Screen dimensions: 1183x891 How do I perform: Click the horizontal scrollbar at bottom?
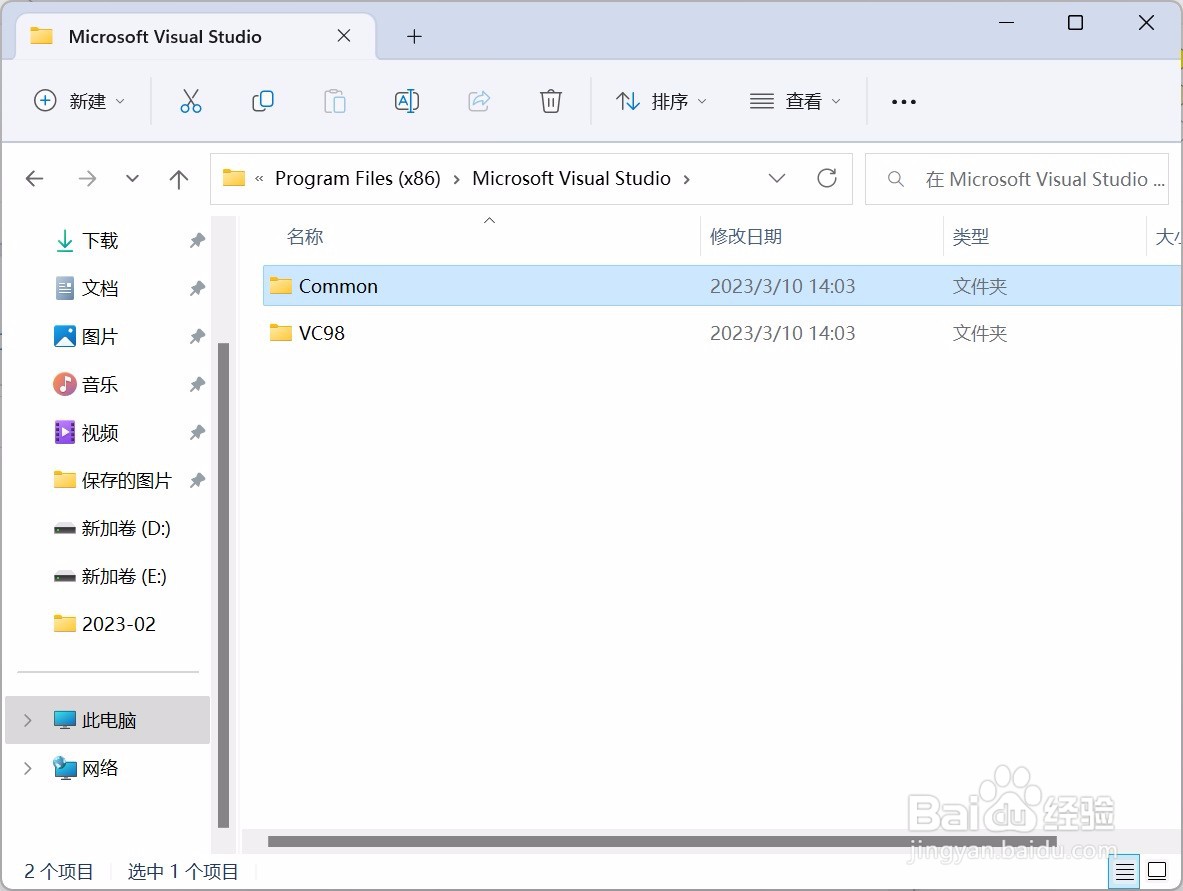[x=662, y=841]
